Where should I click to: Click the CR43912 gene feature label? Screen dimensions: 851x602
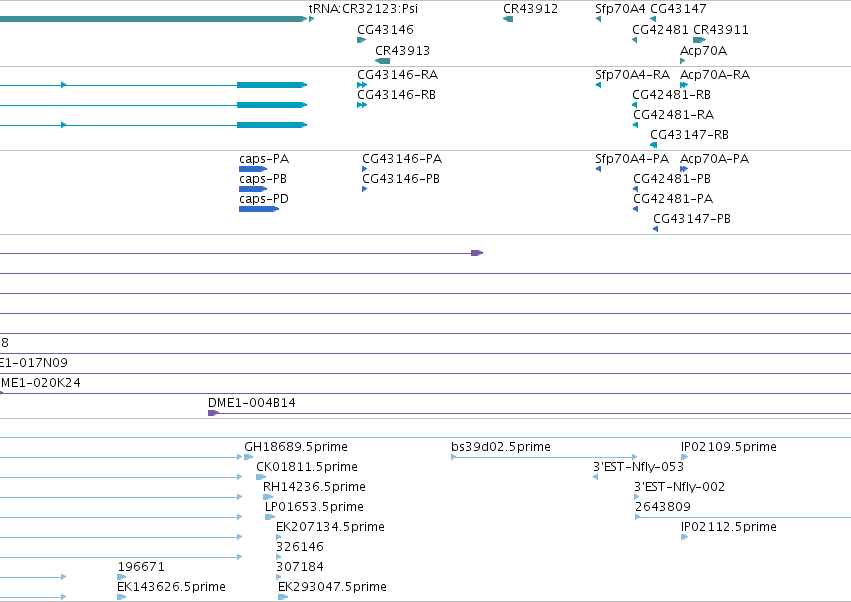tap(530, 9)
